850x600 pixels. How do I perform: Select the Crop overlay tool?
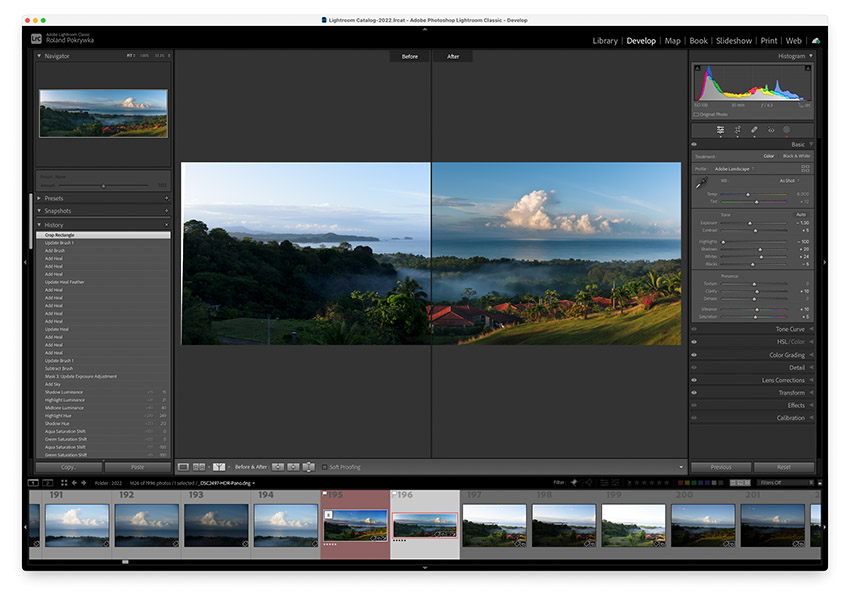[737, 130]
